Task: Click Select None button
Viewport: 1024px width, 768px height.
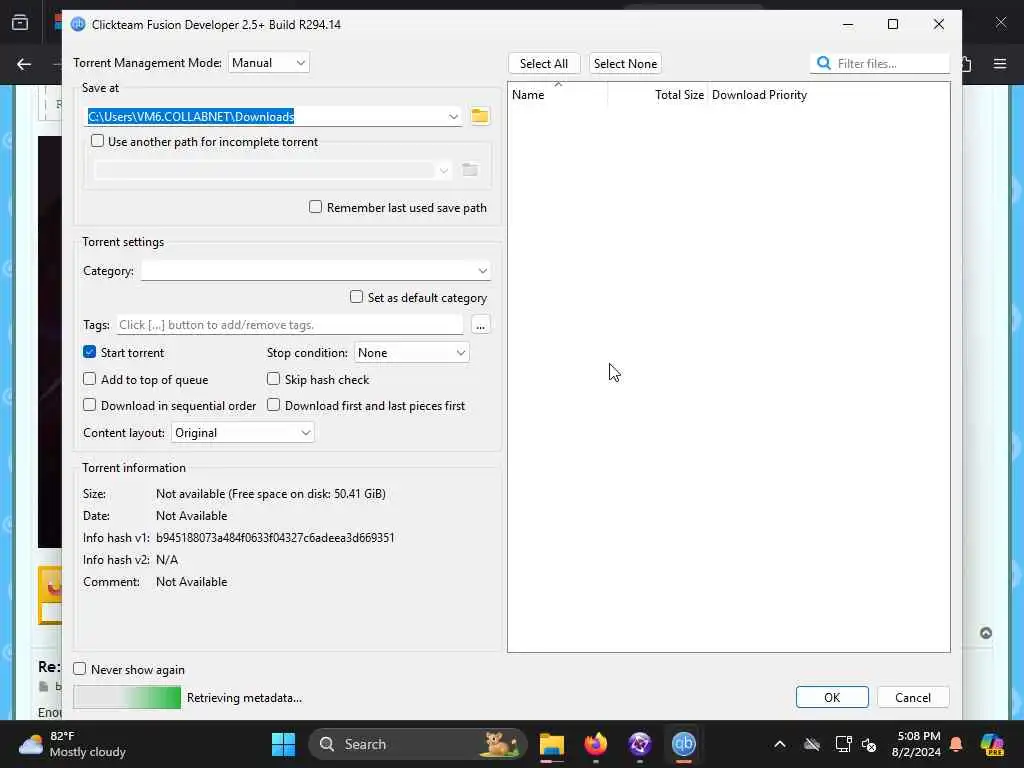Action: coord(625,63)
